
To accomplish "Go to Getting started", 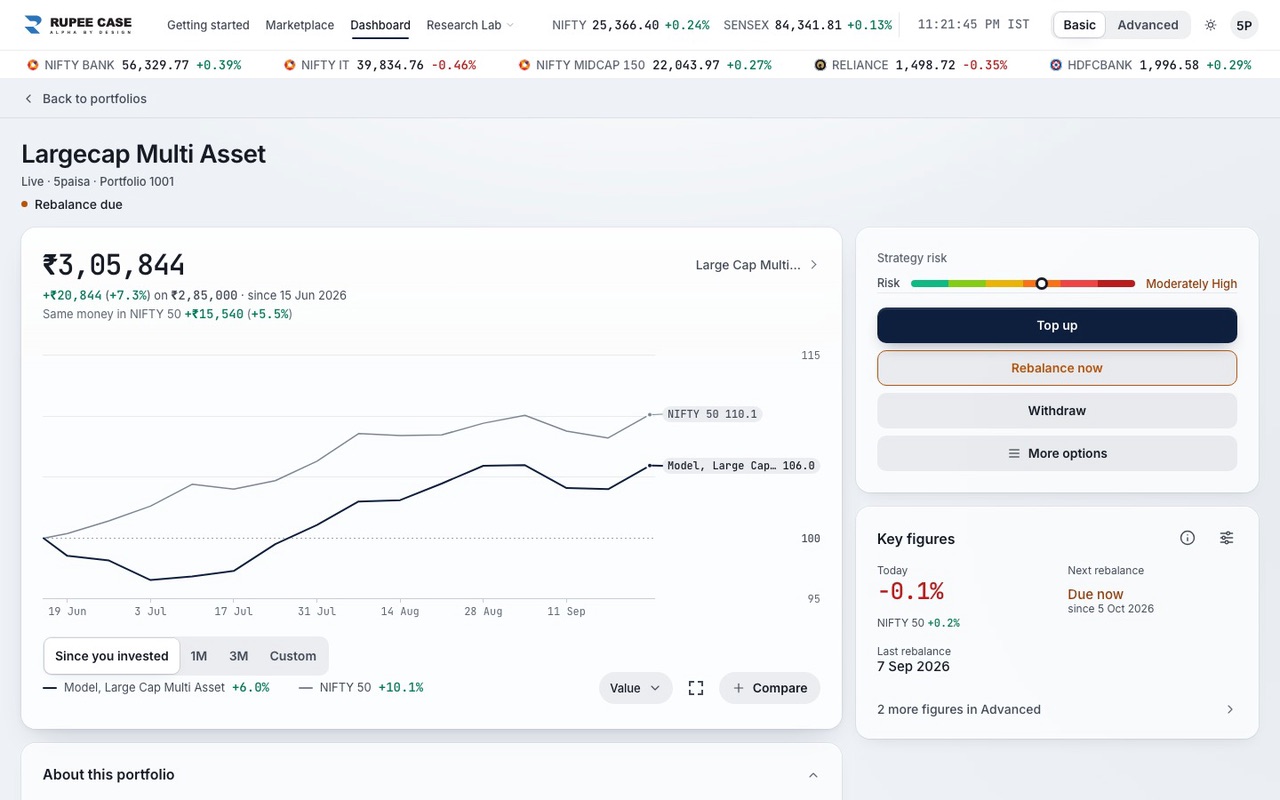I will pos(208,25).
